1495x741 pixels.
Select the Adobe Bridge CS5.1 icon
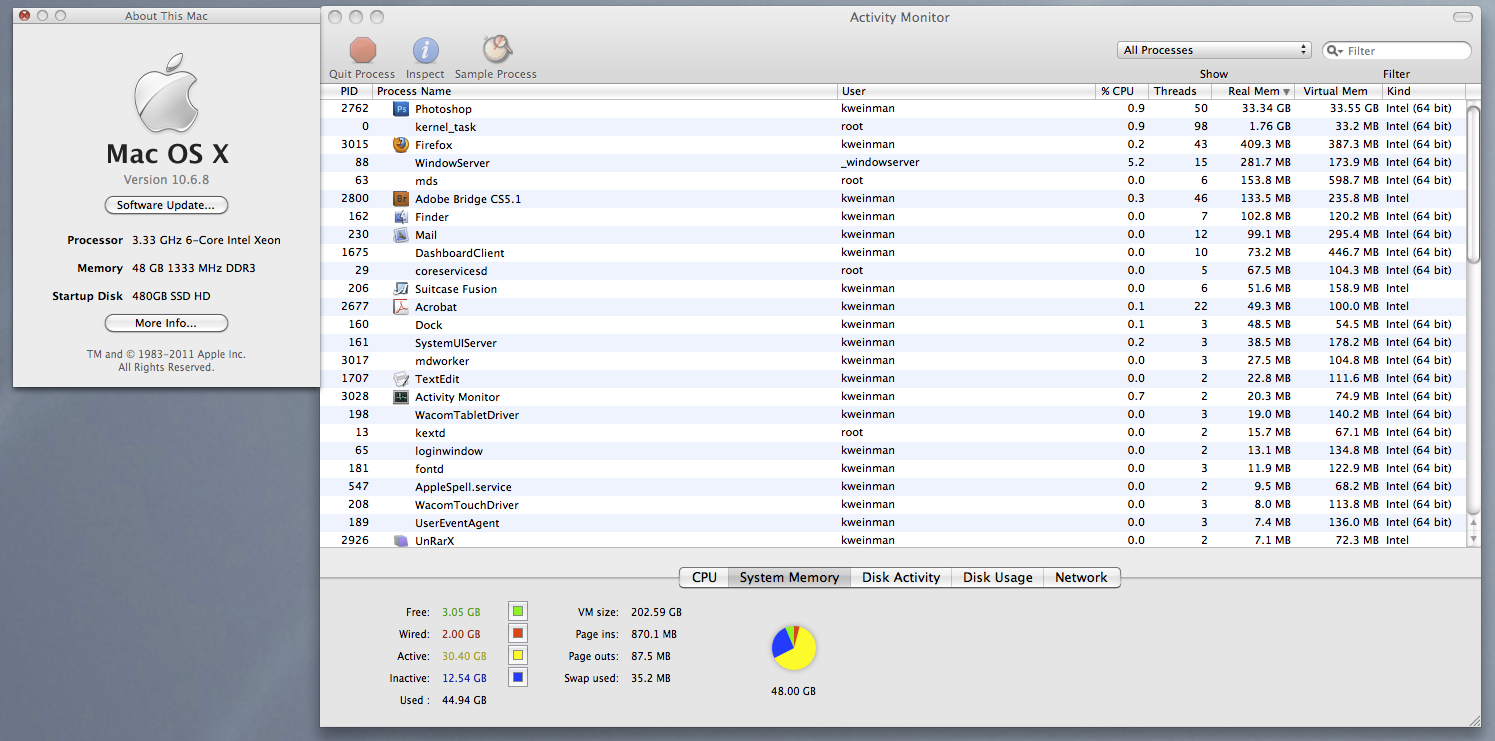pyautogui.click(x=401, y=199)
